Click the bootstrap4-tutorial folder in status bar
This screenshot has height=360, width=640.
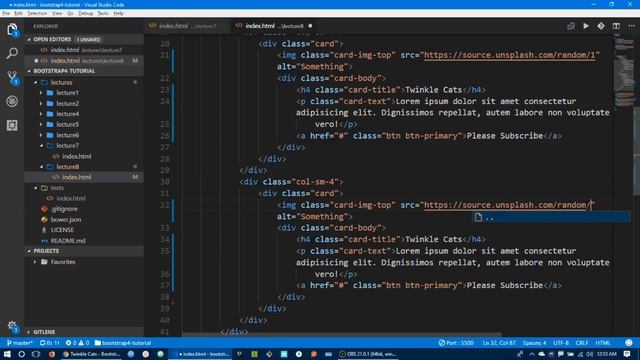pos(123,343)
